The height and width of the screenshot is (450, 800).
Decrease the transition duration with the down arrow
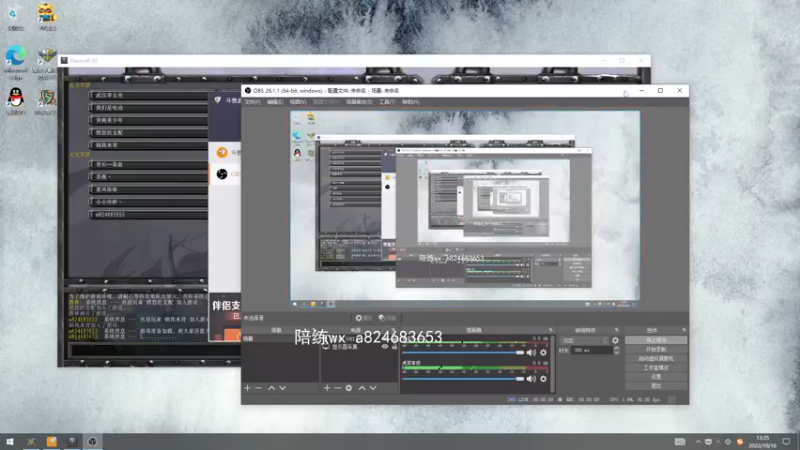pyautogui.click(x=616, y=353)
